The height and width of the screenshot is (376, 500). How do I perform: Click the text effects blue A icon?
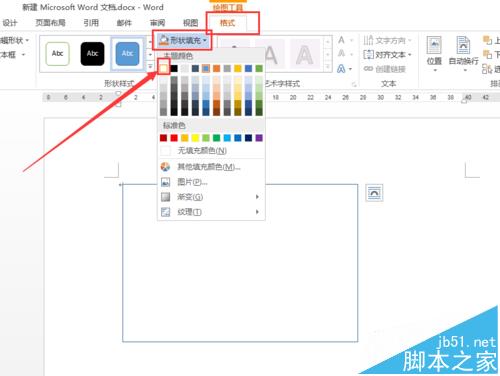[341, 69]
